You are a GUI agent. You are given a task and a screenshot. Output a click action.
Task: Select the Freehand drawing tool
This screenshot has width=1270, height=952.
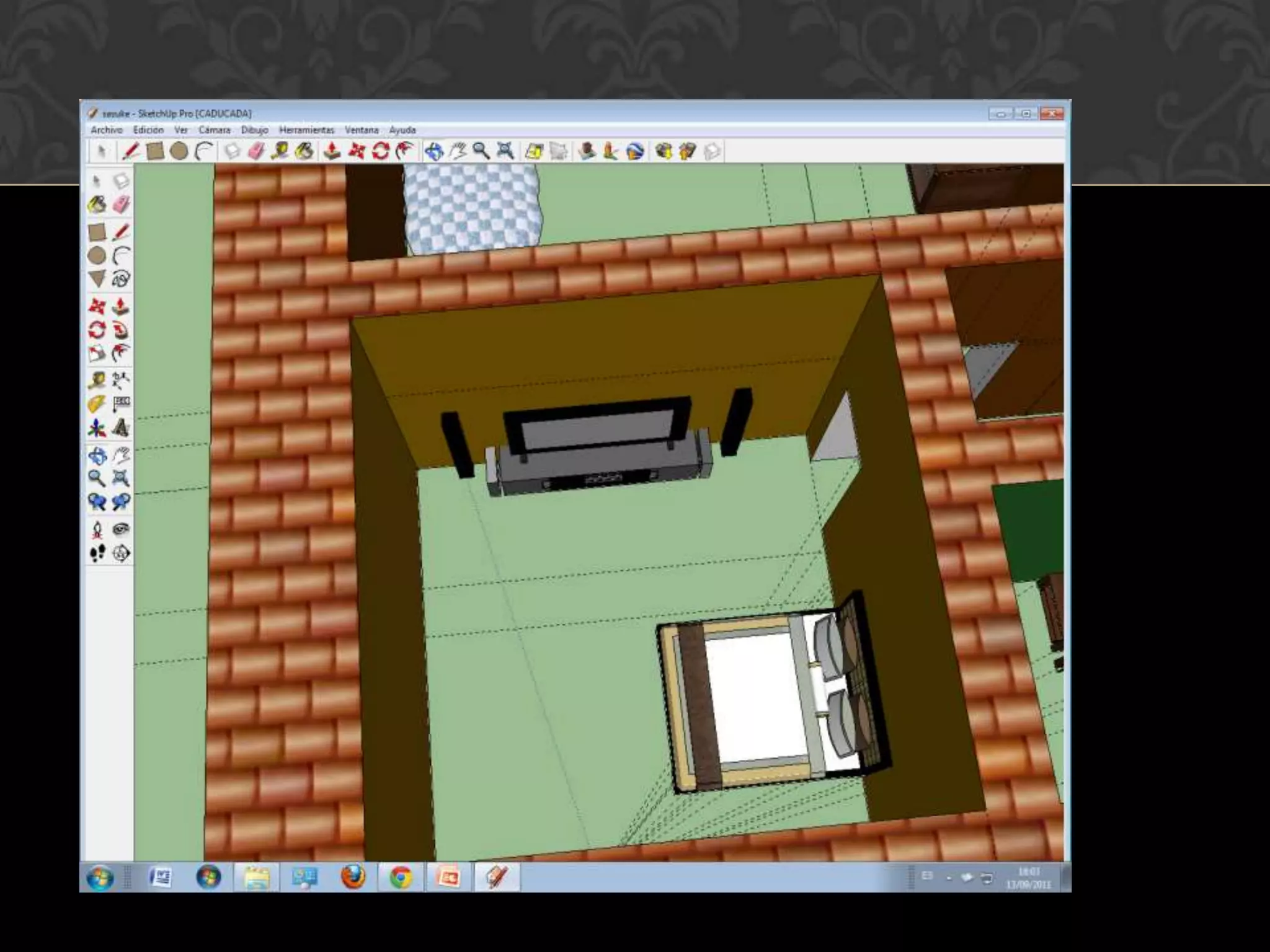(121, 279)
